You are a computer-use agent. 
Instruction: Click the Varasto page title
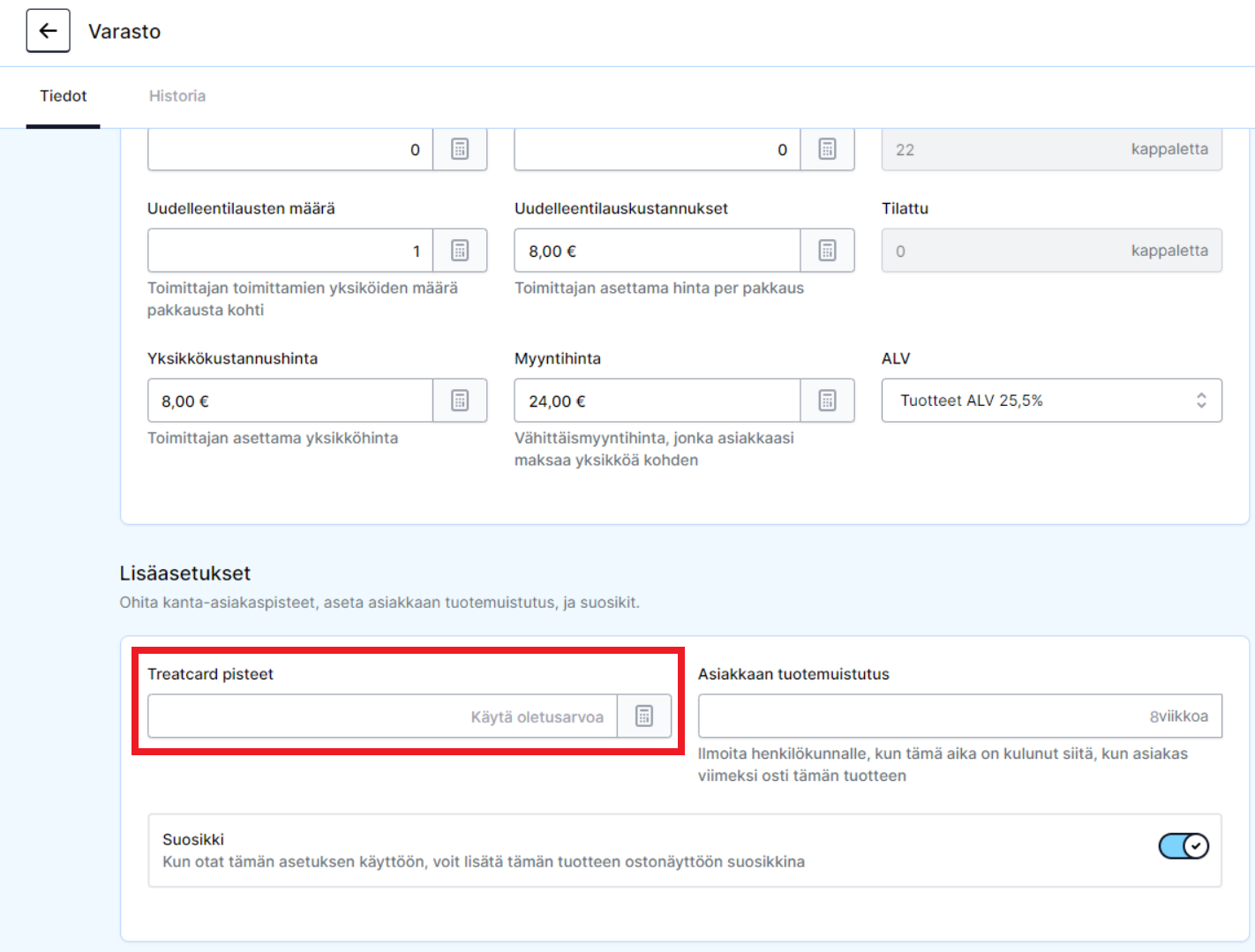point(124,32)
